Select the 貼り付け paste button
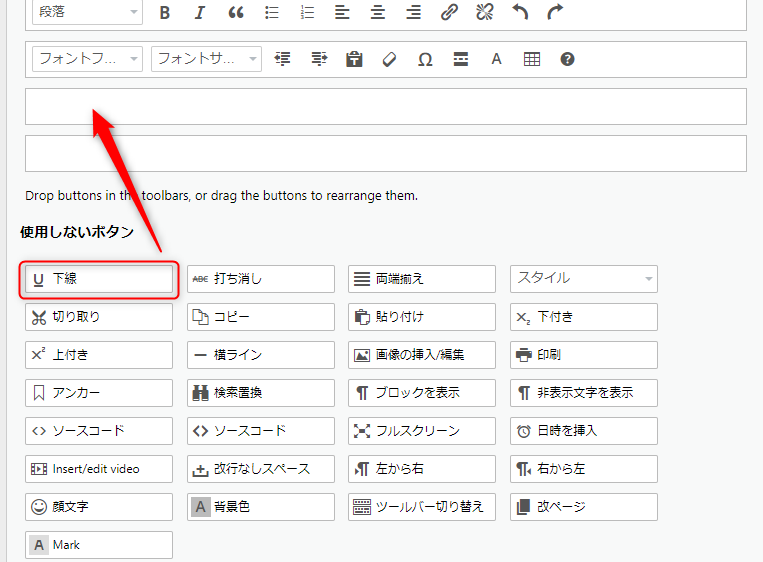The image size is (763, 562). 422,317
